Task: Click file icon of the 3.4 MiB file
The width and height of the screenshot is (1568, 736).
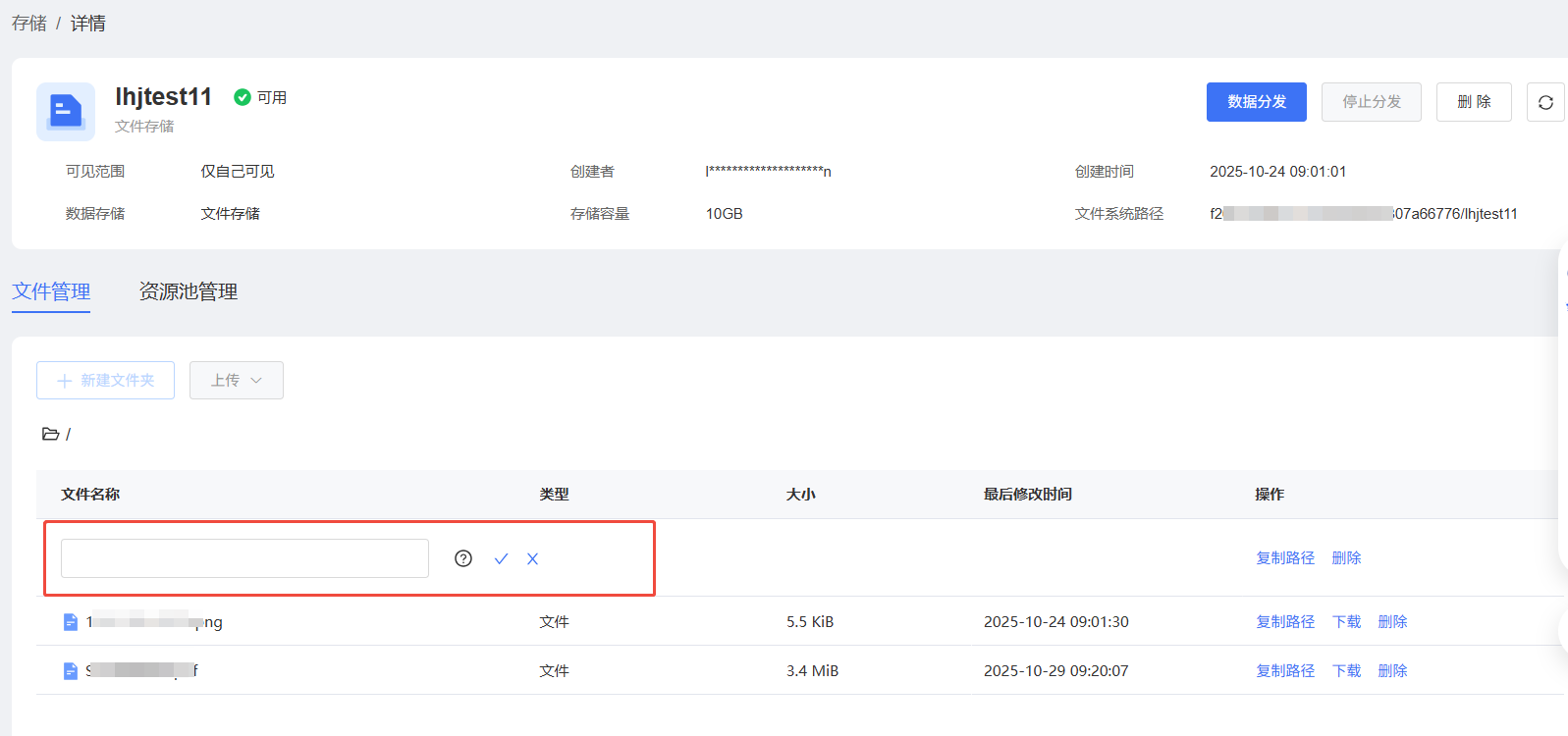Action: tap(71, 671)
